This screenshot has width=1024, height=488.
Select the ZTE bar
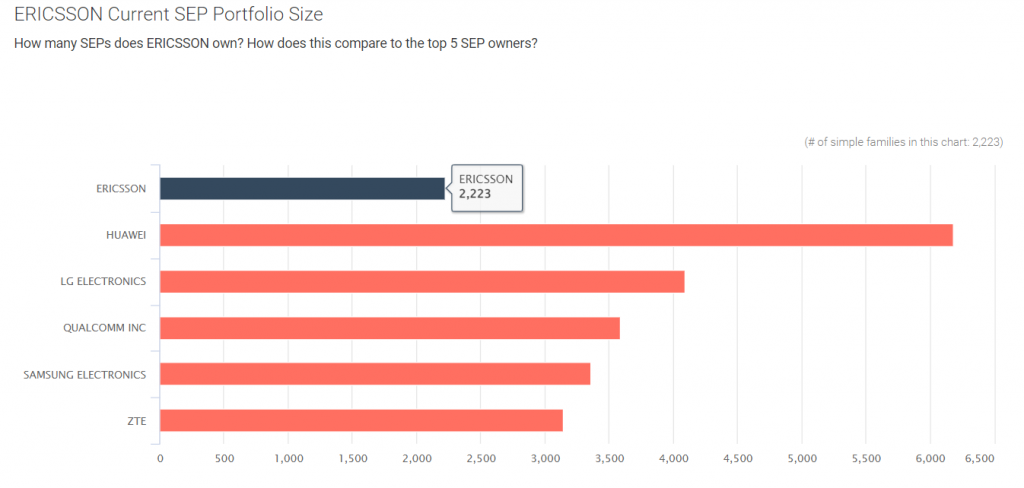(x=361, y=420)
